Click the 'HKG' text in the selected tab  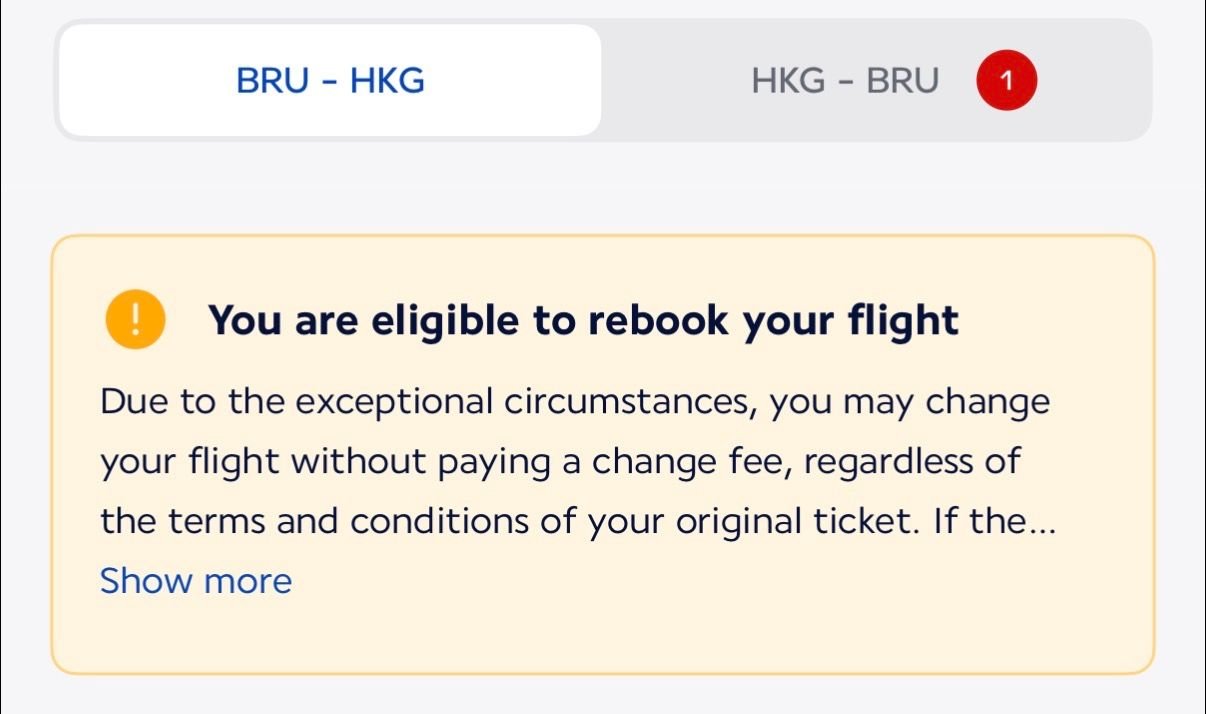click(x=387, y=81)
